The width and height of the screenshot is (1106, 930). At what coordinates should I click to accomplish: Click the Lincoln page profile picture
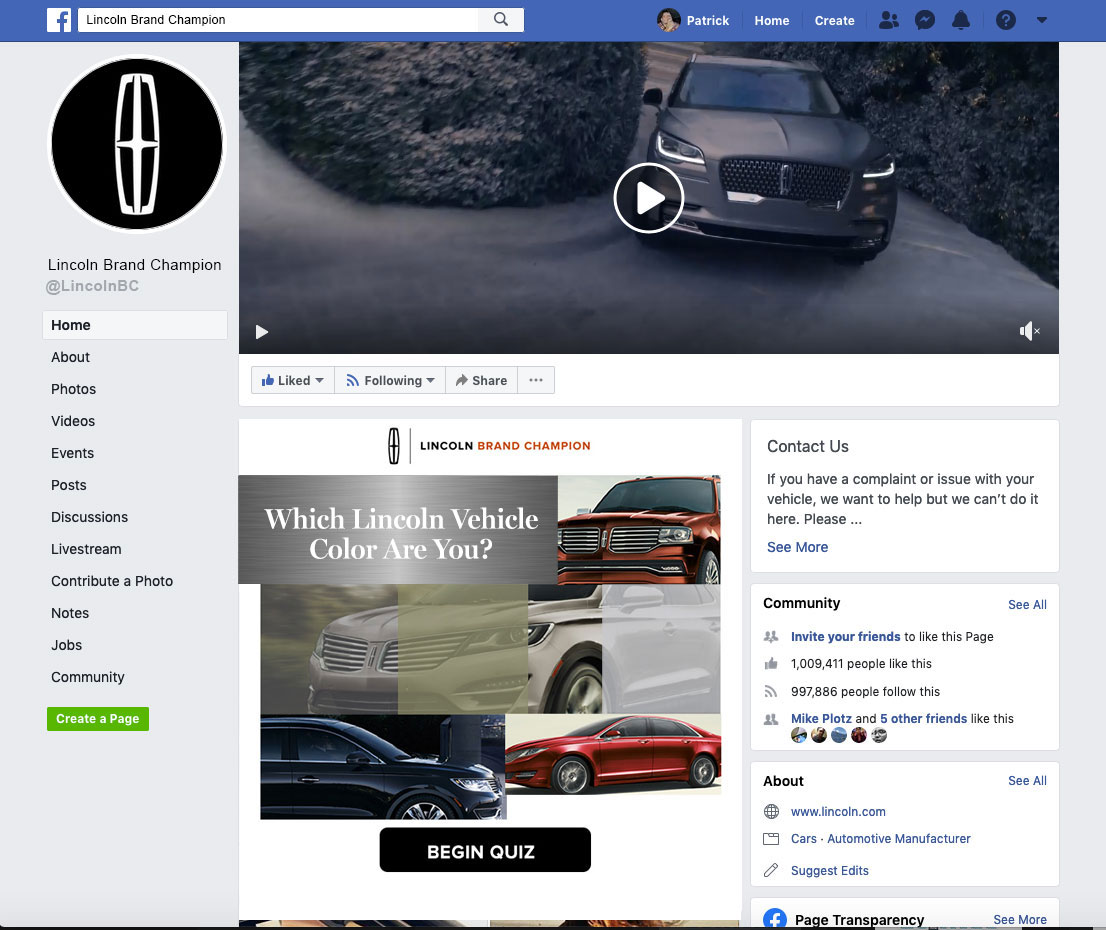point(137,144)
